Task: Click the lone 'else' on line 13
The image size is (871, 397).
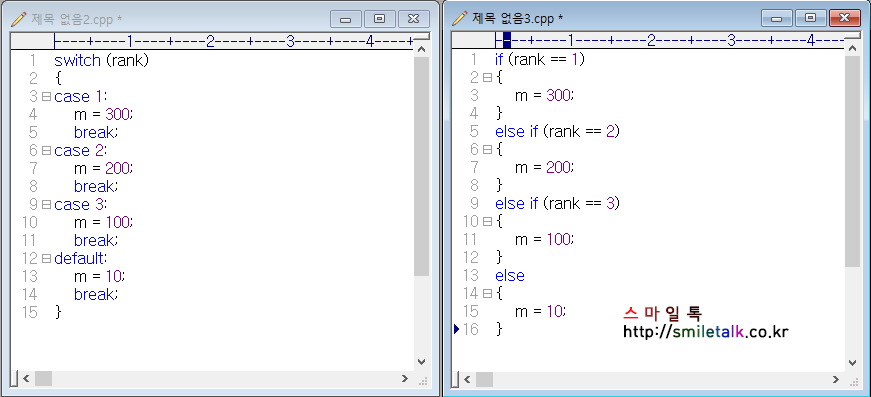Action: [x=509, y=275]
